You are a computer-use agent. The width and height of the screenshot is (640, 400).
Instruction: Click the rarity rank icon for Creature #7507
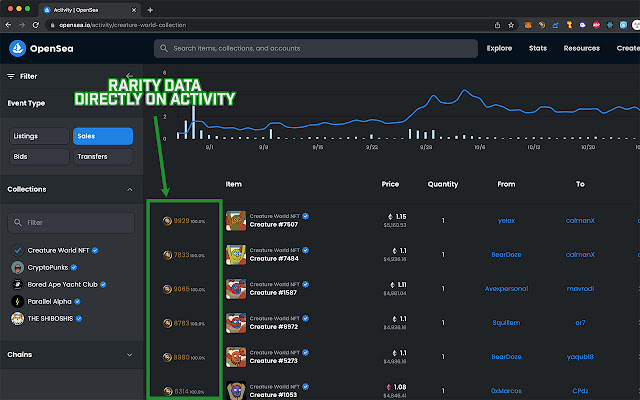click(167, 219)
